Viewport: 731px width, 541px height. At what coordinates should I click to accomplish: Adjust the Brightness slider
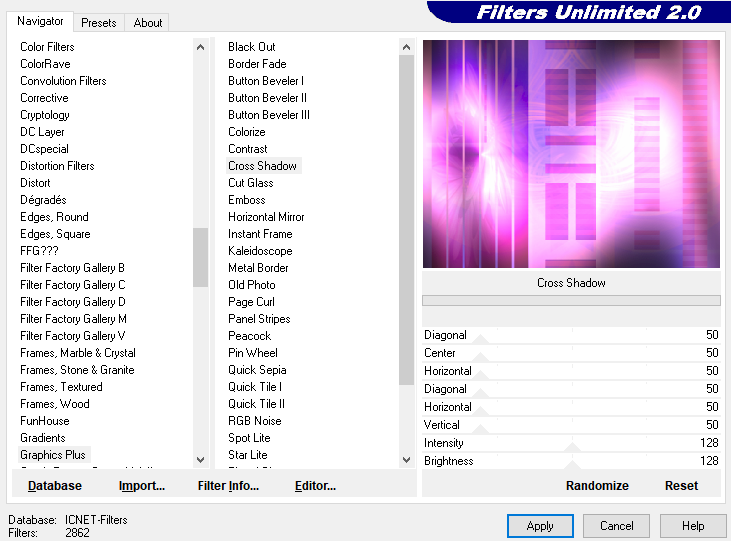[x=572, y=465]
